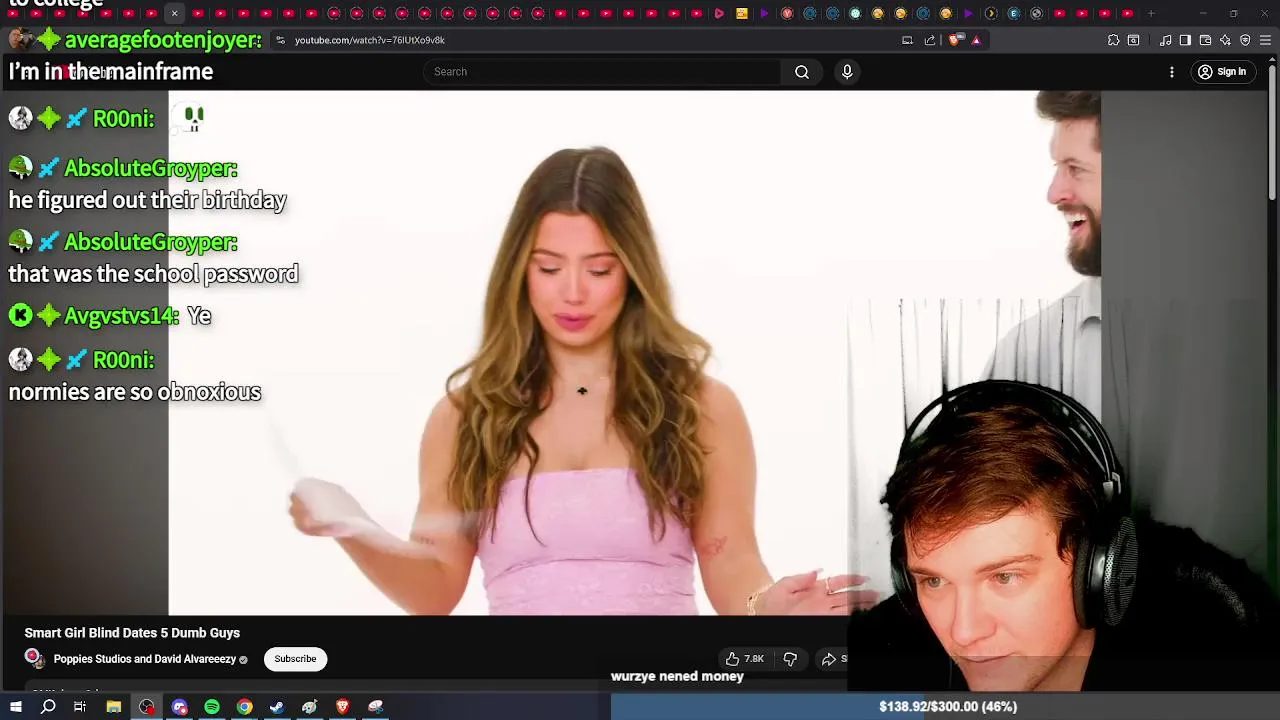Click the share page icon in address bar
The height and width of the screenshot is (720, 1280).
click(x=930, y=40)
